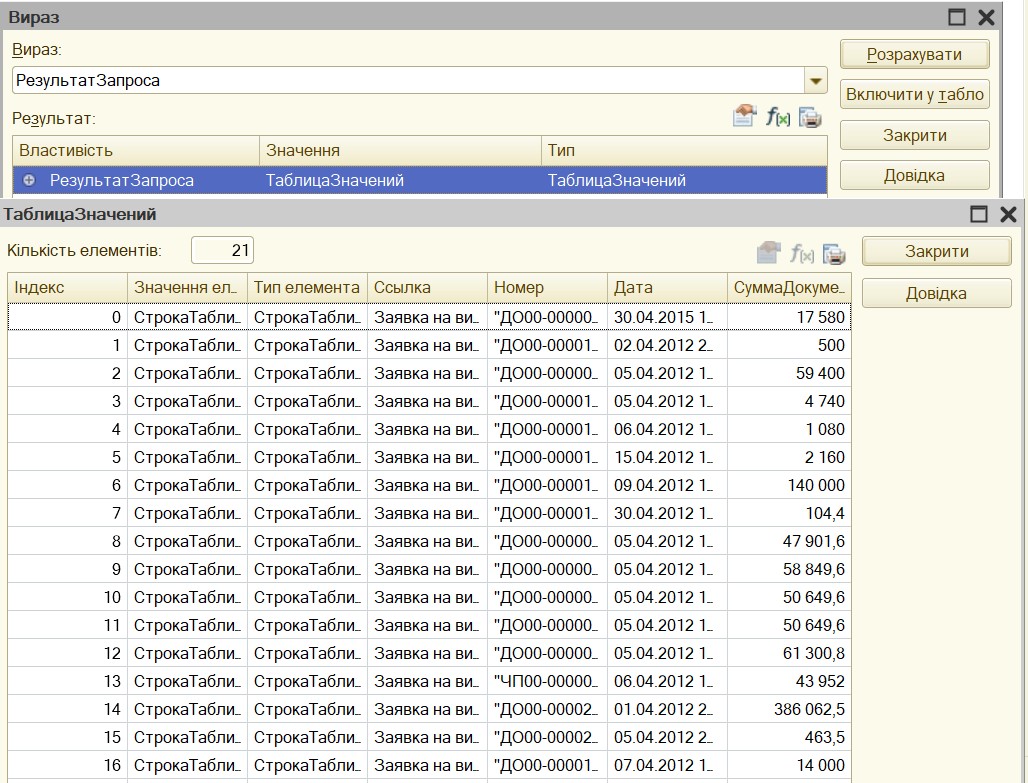Click Розрахувати button in Вираз window
The image size is (1028, 783).
(915, 54)
